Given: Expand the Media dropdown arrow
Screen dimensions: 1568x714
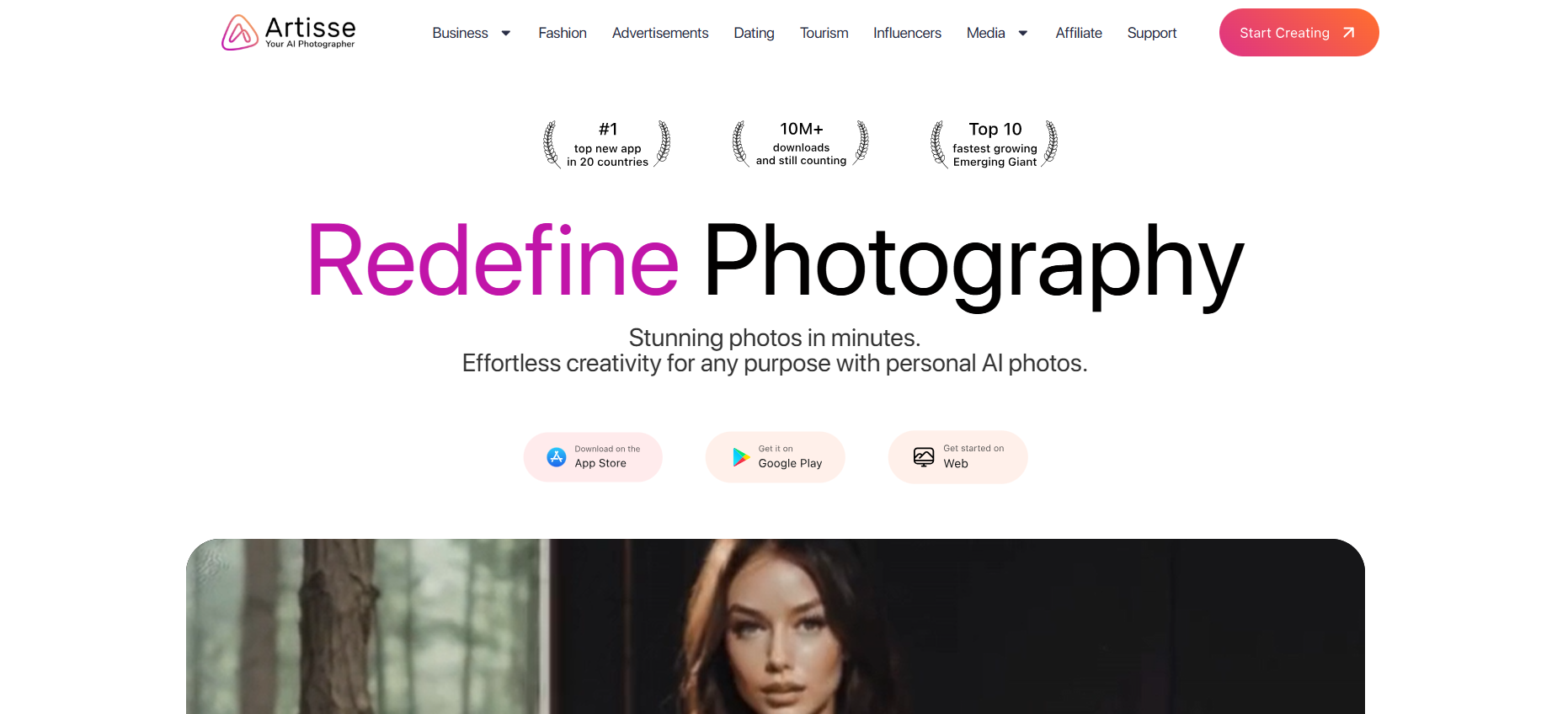Looking at the screenshot, I should pyautogui.click(x=1023, y=34).
